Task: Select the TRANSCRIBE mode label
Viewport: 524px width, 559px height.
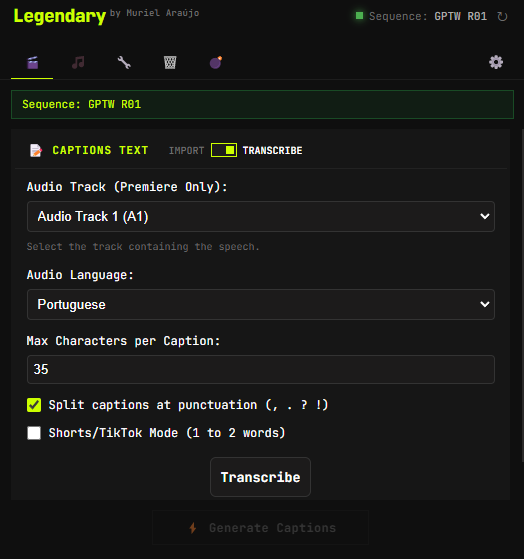Action: click(272, 150)
